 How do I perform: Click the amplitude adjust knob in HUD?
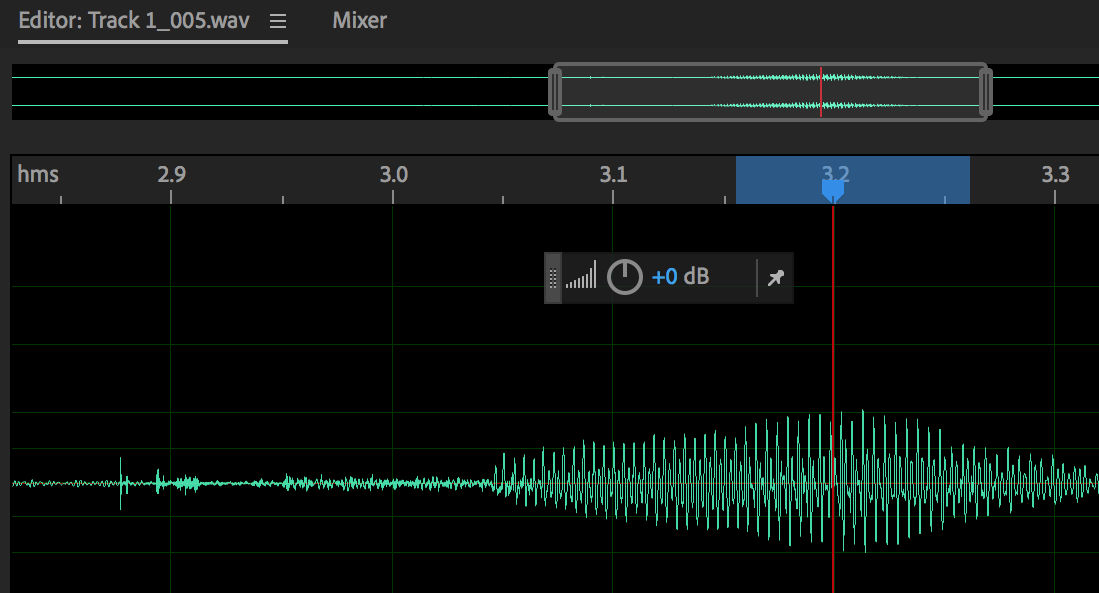624,277
